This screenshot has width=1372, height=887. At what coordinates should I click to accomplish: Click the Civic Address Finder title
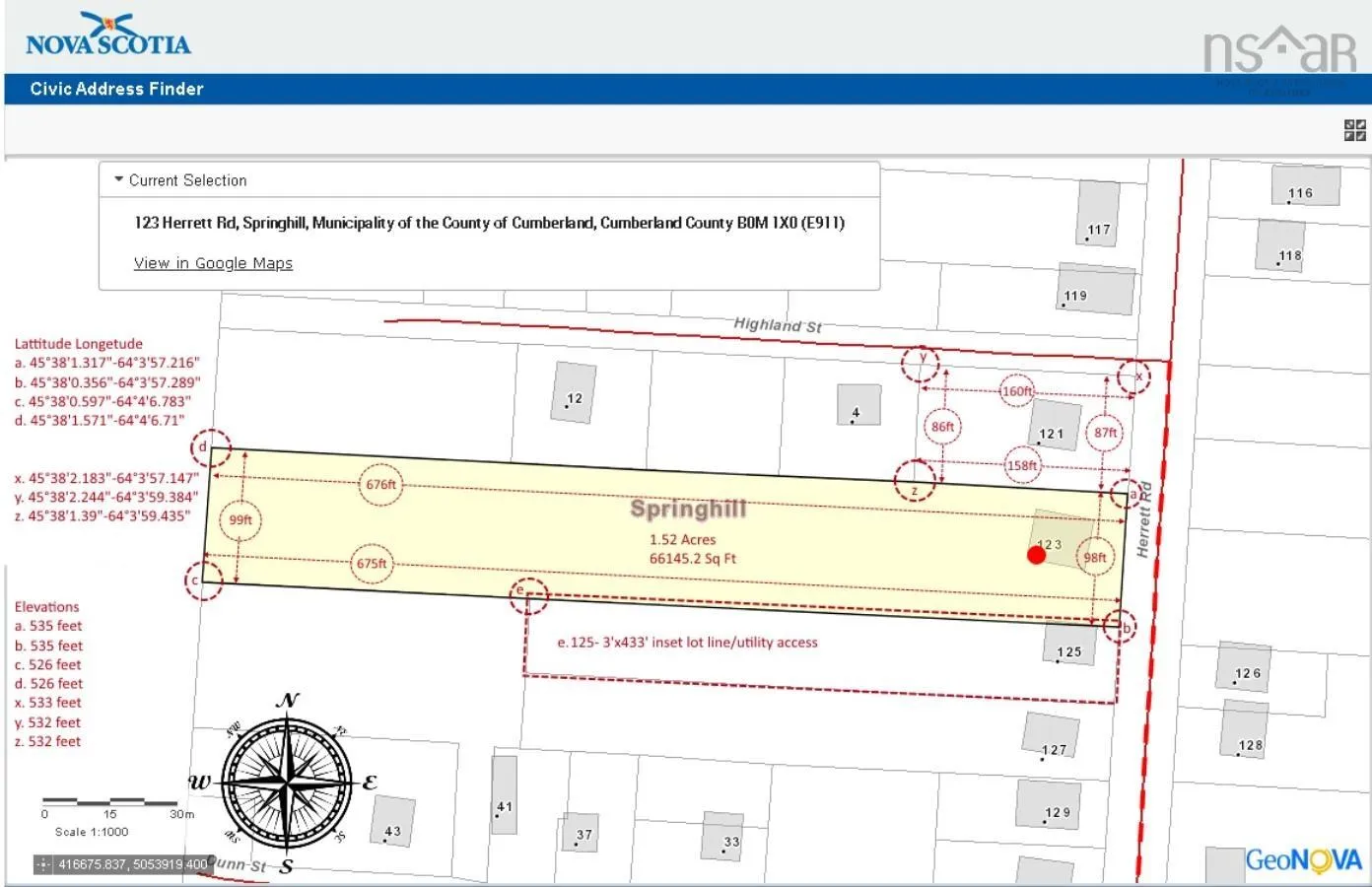pyautogui.click(x=116, y=89)
